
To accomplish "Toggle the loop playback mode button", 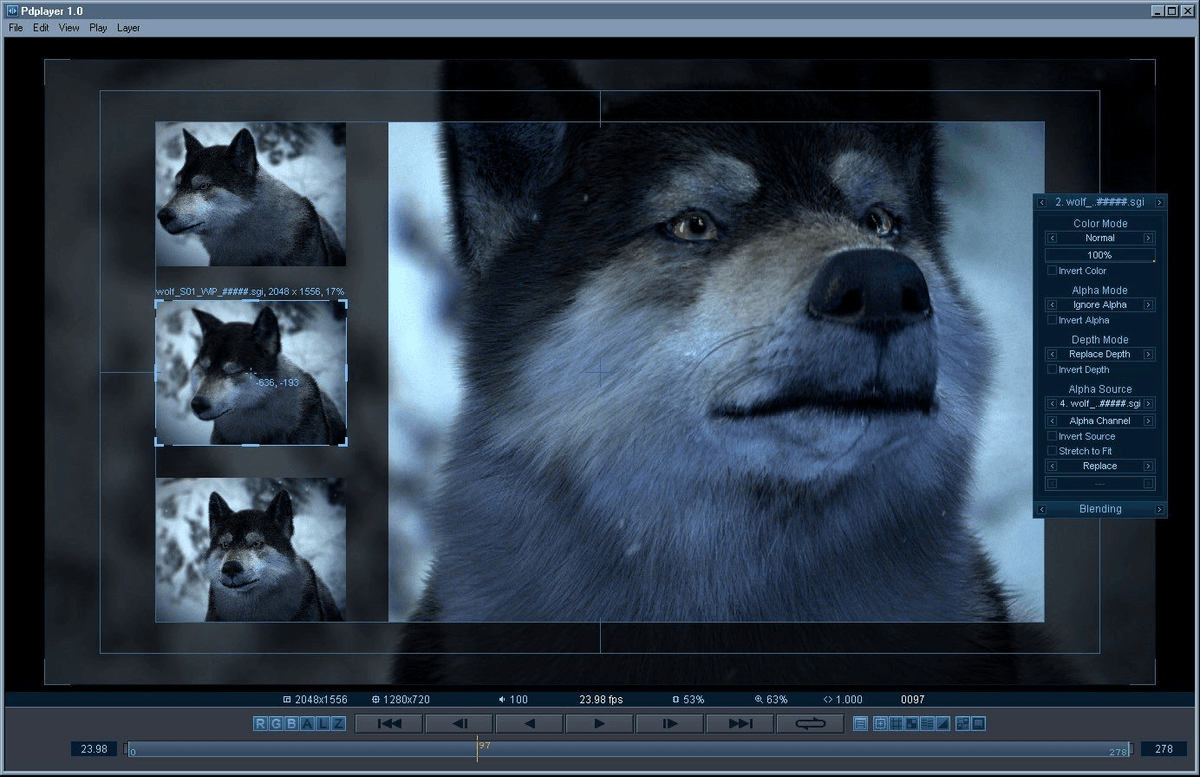I will [810, 724].
